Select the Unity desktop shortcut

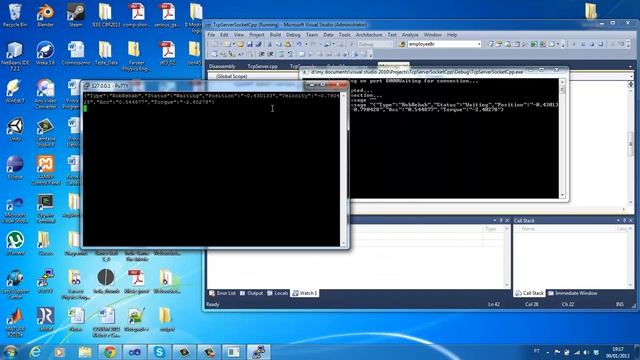click(x=15, y=129)
